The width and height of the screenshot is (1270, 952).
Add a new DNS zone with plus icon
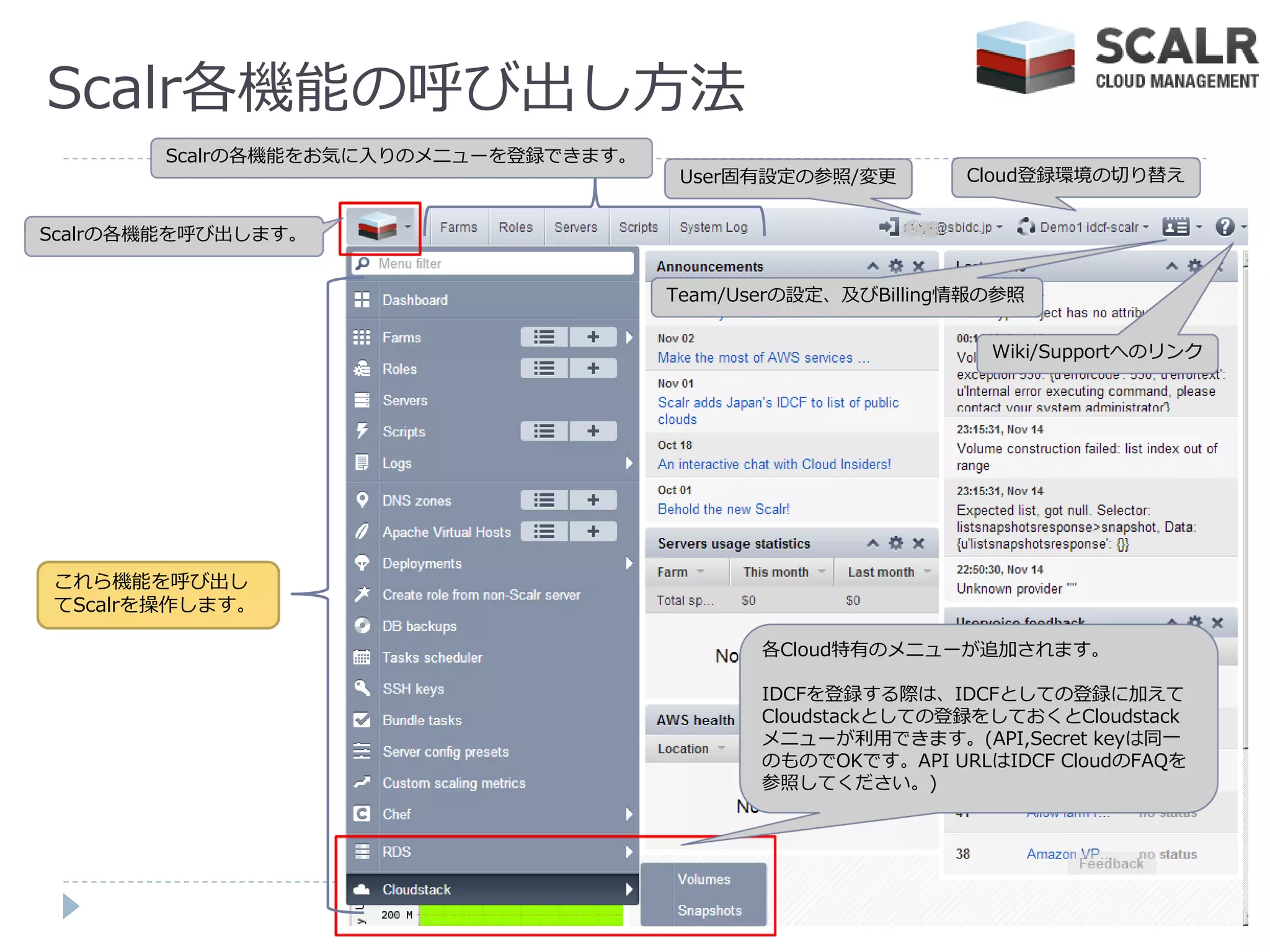593,500
